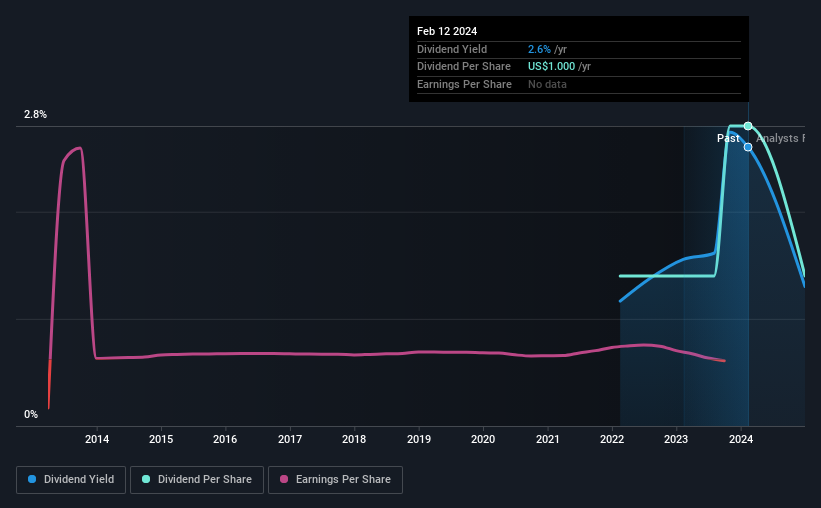Toggle the Earnings Per Share legend button
The image size is (821, 508).
pyautogui.click(x=335, y=480)
